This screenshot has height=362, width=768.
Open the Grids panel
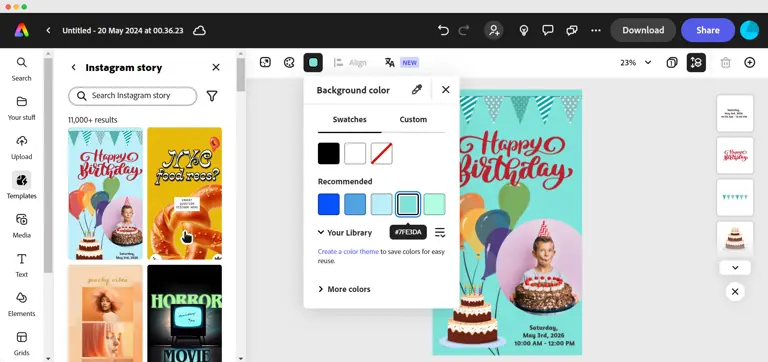22,343
